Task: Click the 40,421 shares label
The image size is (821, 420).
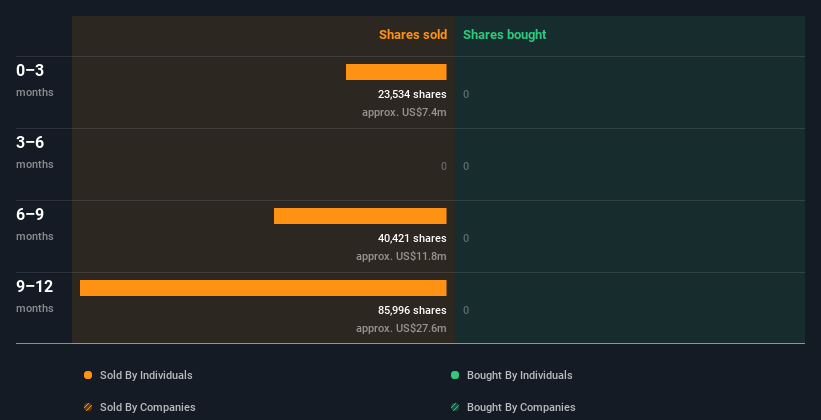Action: [412, 238]
